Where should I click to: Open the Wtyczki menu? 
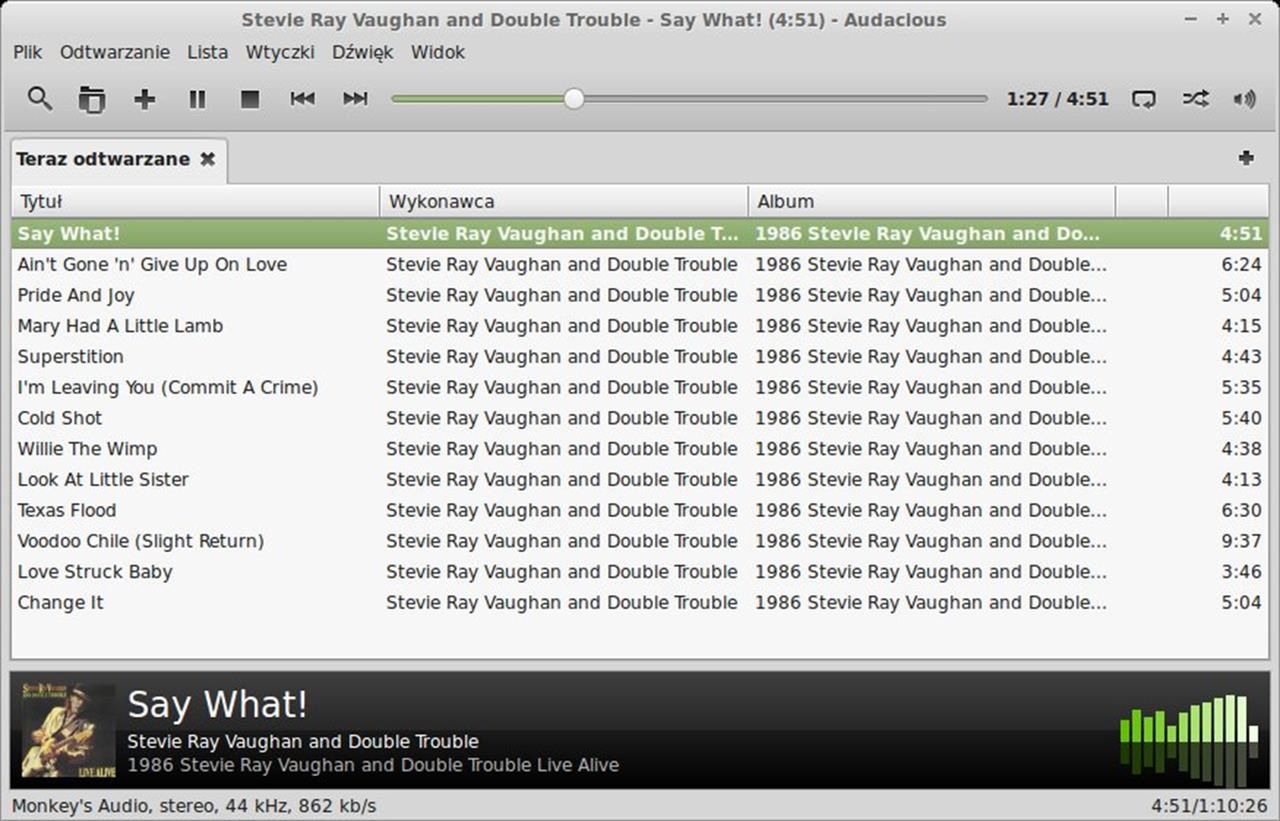(280, 52)
